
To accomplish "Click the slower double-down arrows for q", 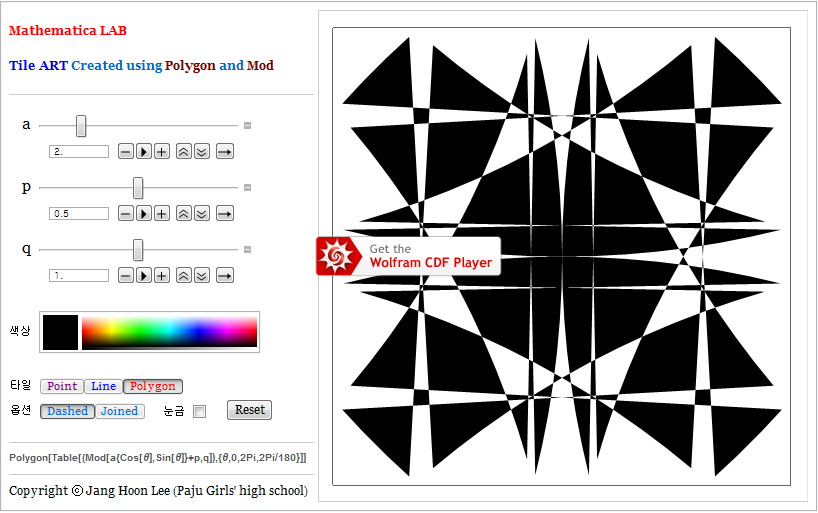I will click(x=202, y=276).
